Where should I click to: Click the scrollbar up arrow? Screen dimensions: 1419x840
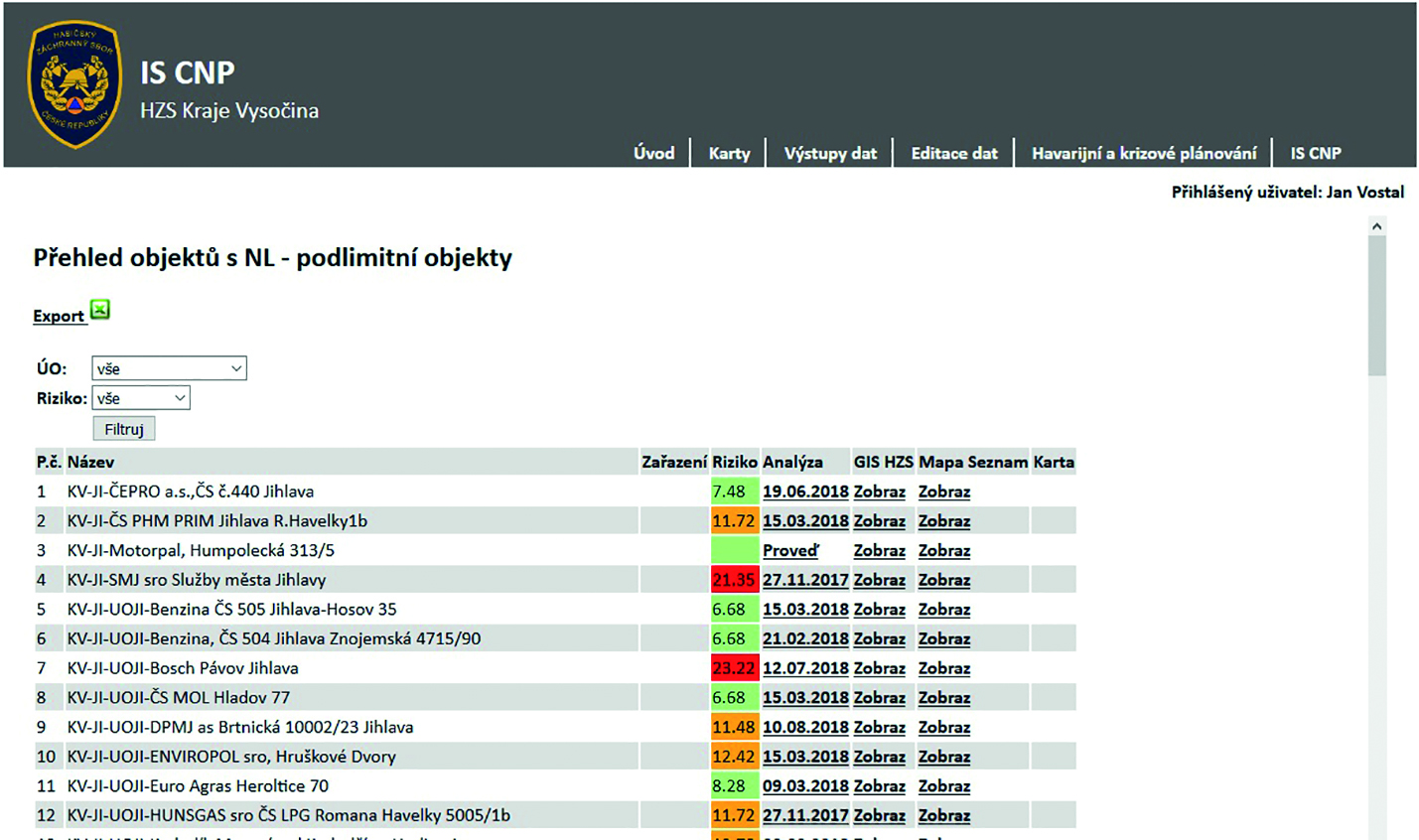click(x=1376, y=226)
